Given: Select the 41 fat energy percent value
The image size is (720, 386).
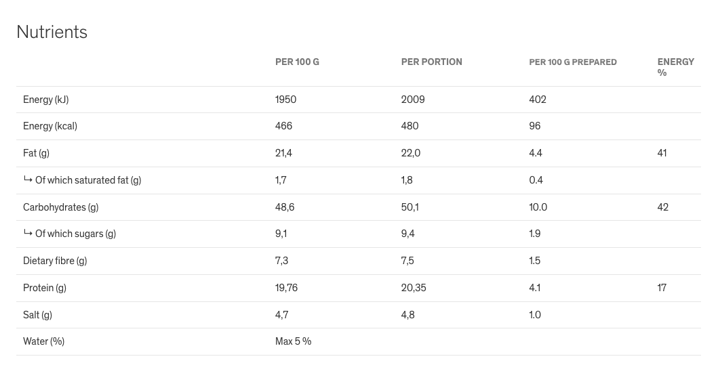Looking at the screenshot, I should [x=662, y=153].
